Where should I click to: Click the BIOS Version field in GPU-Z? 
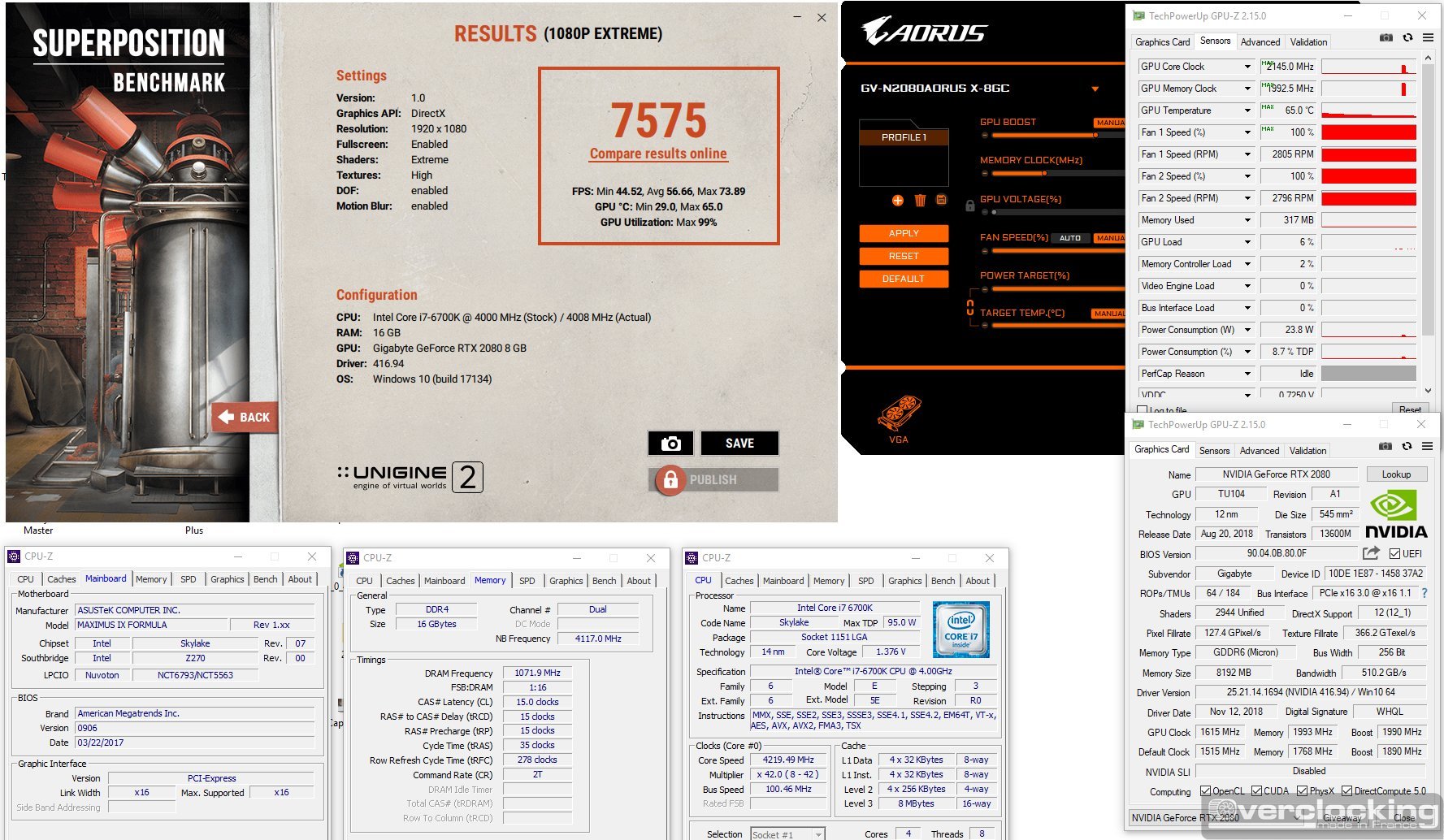tap(1277, 554)
